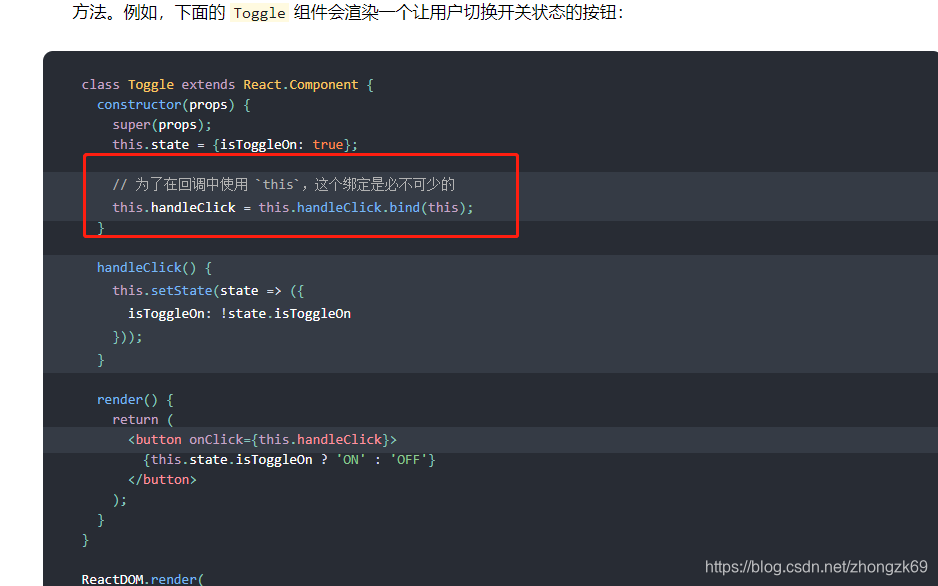This screenshot has height=586, width=938.
Task: Click the 'OFF' string literal
Action: click(x=410, y=459)
